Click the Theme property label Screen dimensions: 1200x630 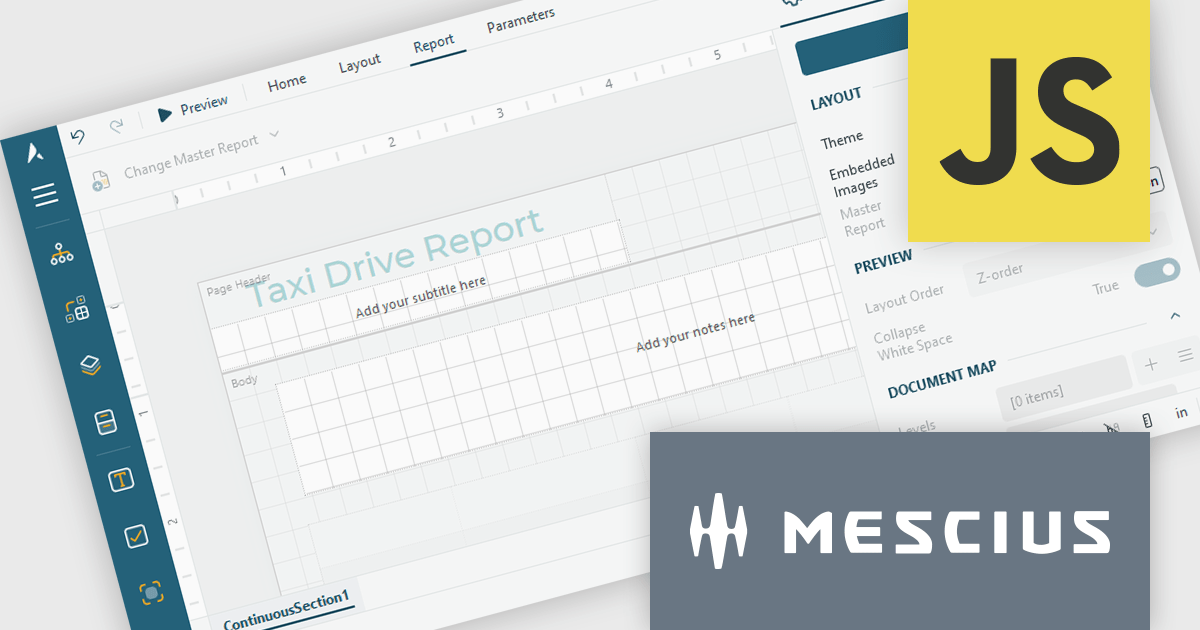[842, 140]
